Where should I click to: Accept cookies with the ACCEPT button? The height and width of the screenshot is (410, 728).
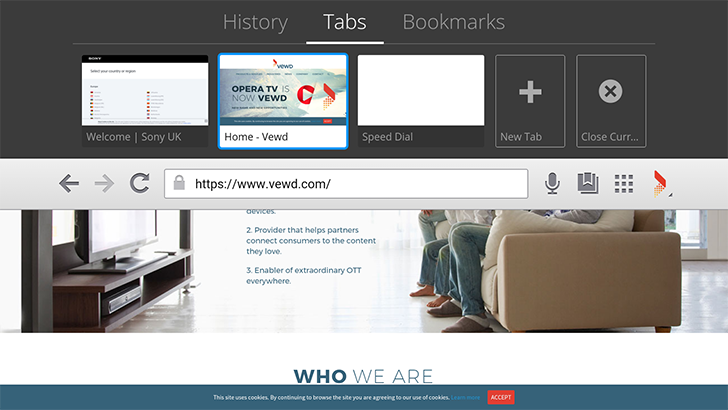[x=500, y=397]
